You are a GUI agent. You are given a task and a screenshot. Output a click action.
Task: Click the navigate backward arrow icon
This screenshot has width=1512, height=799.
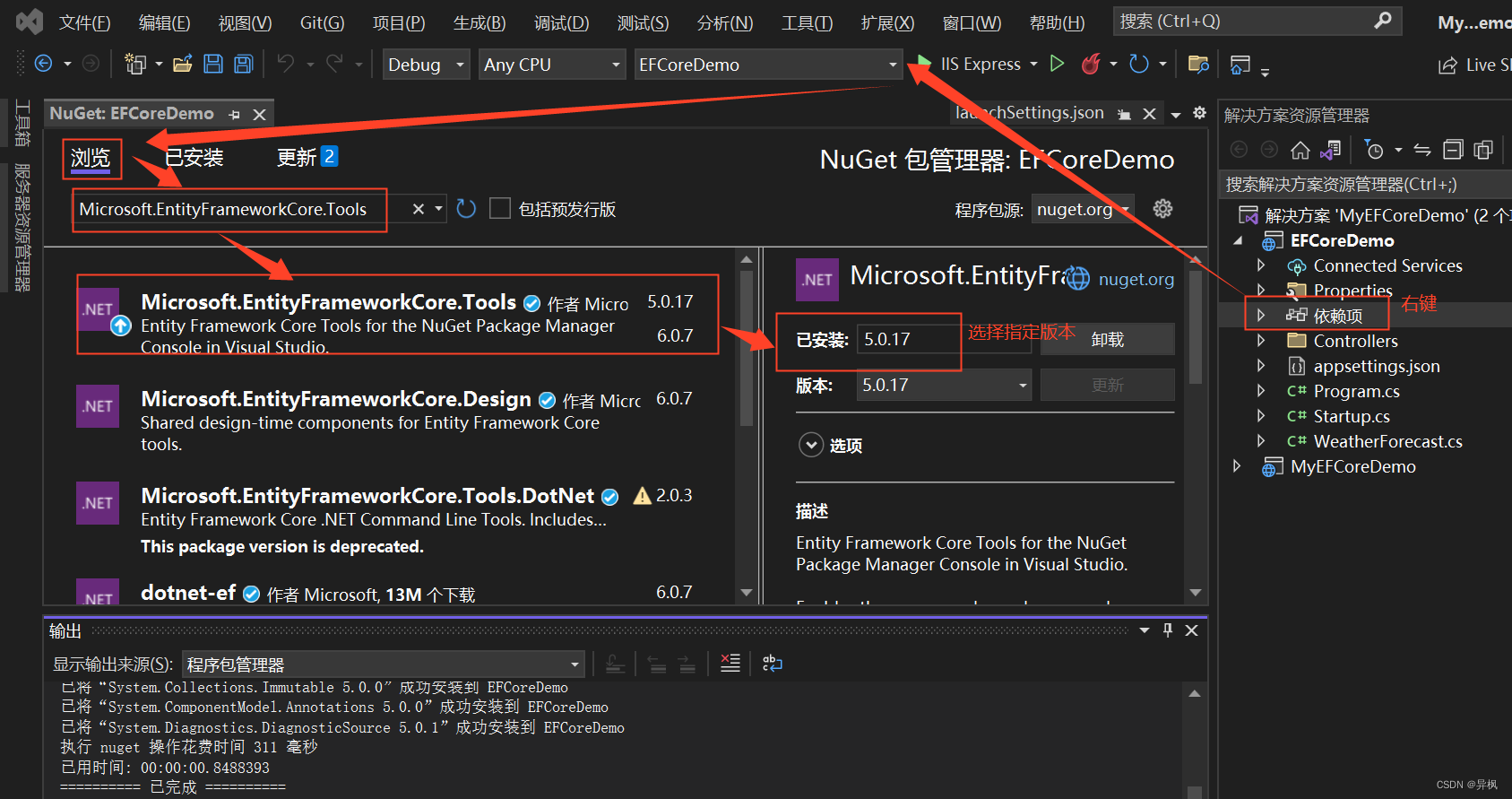43,64
